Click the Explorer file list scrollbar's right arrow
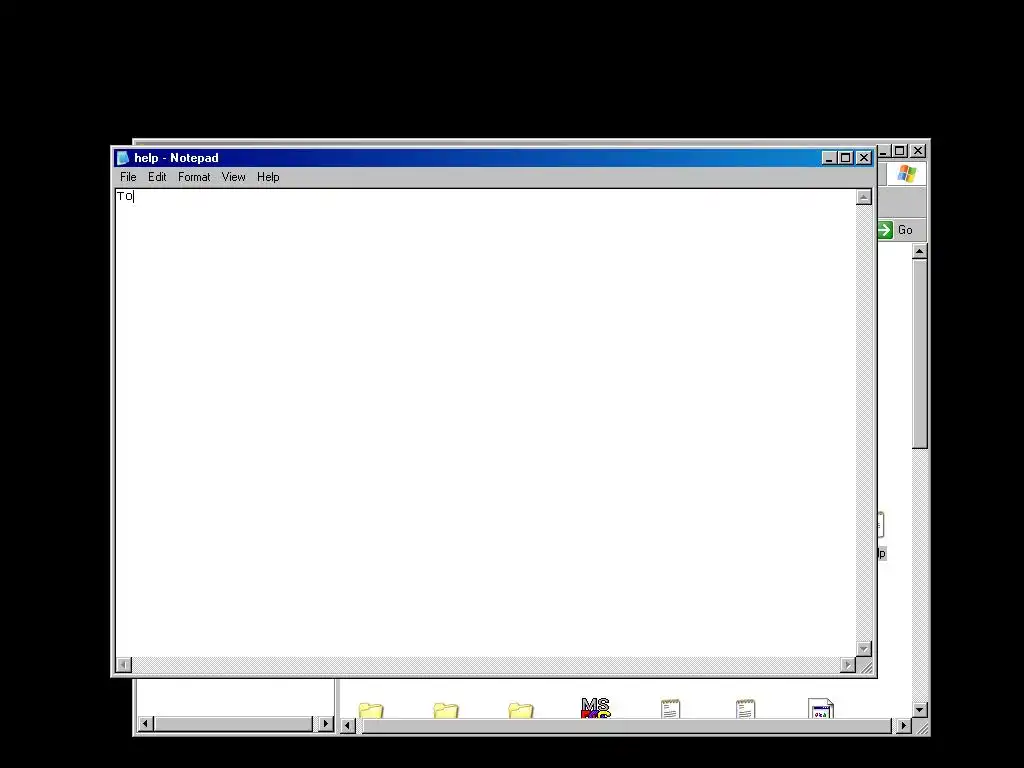Screen dimensions: 1024x768 903,725
